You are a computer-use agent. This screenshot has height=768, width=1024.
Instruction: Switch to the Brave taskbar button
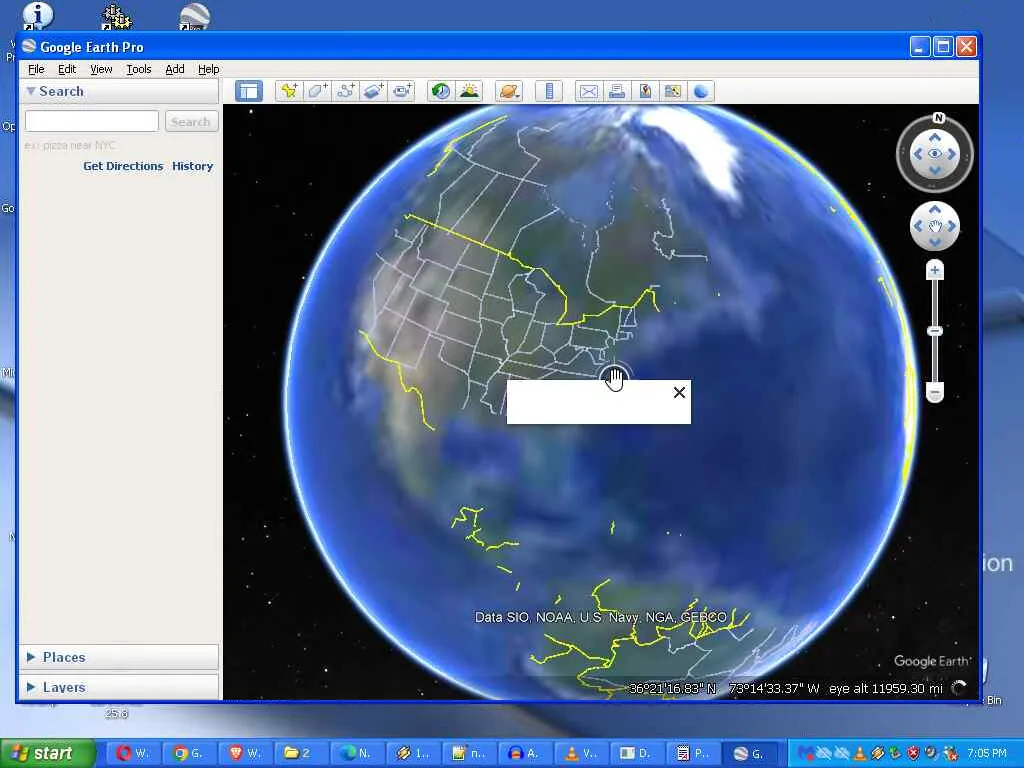246,753
